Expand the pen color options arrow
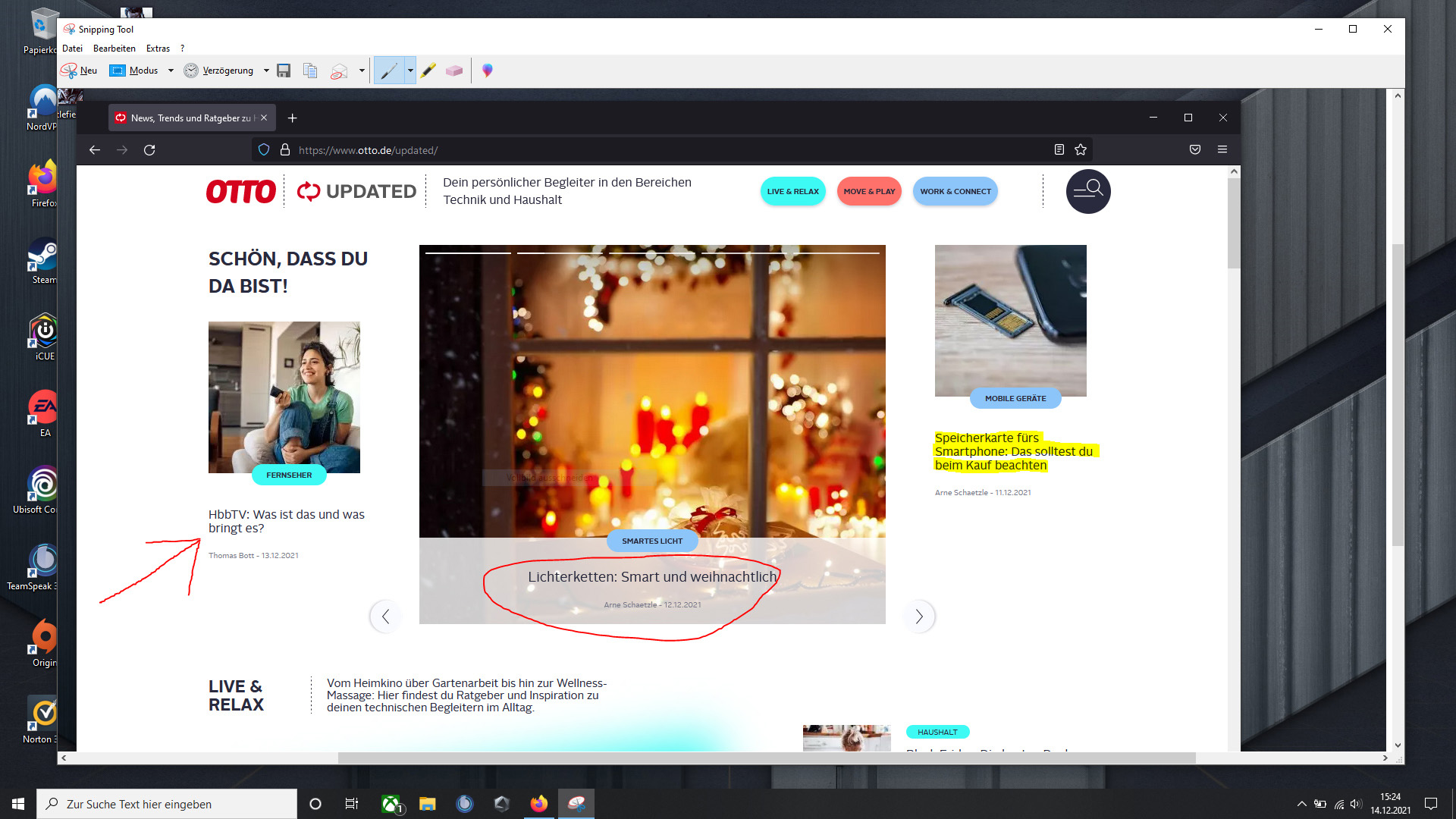 (x=409, y=70)
